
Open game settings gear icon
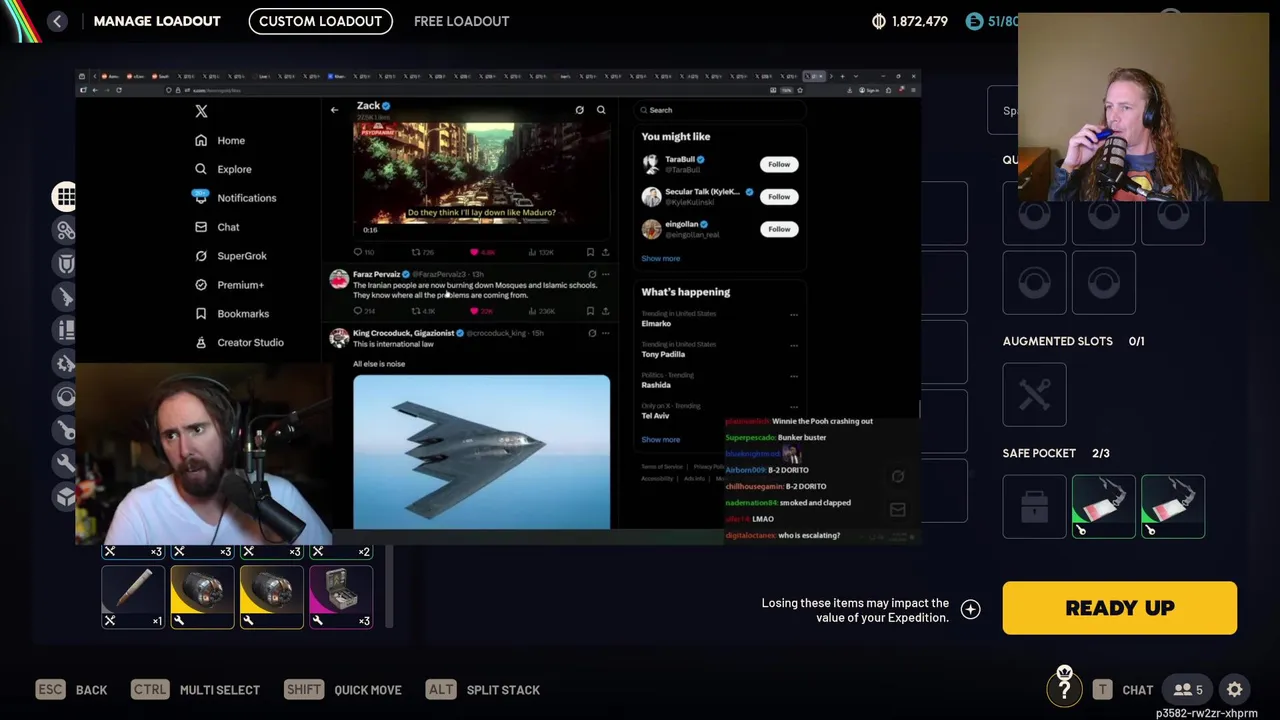pyautogui.click(x=1235, y=690)
